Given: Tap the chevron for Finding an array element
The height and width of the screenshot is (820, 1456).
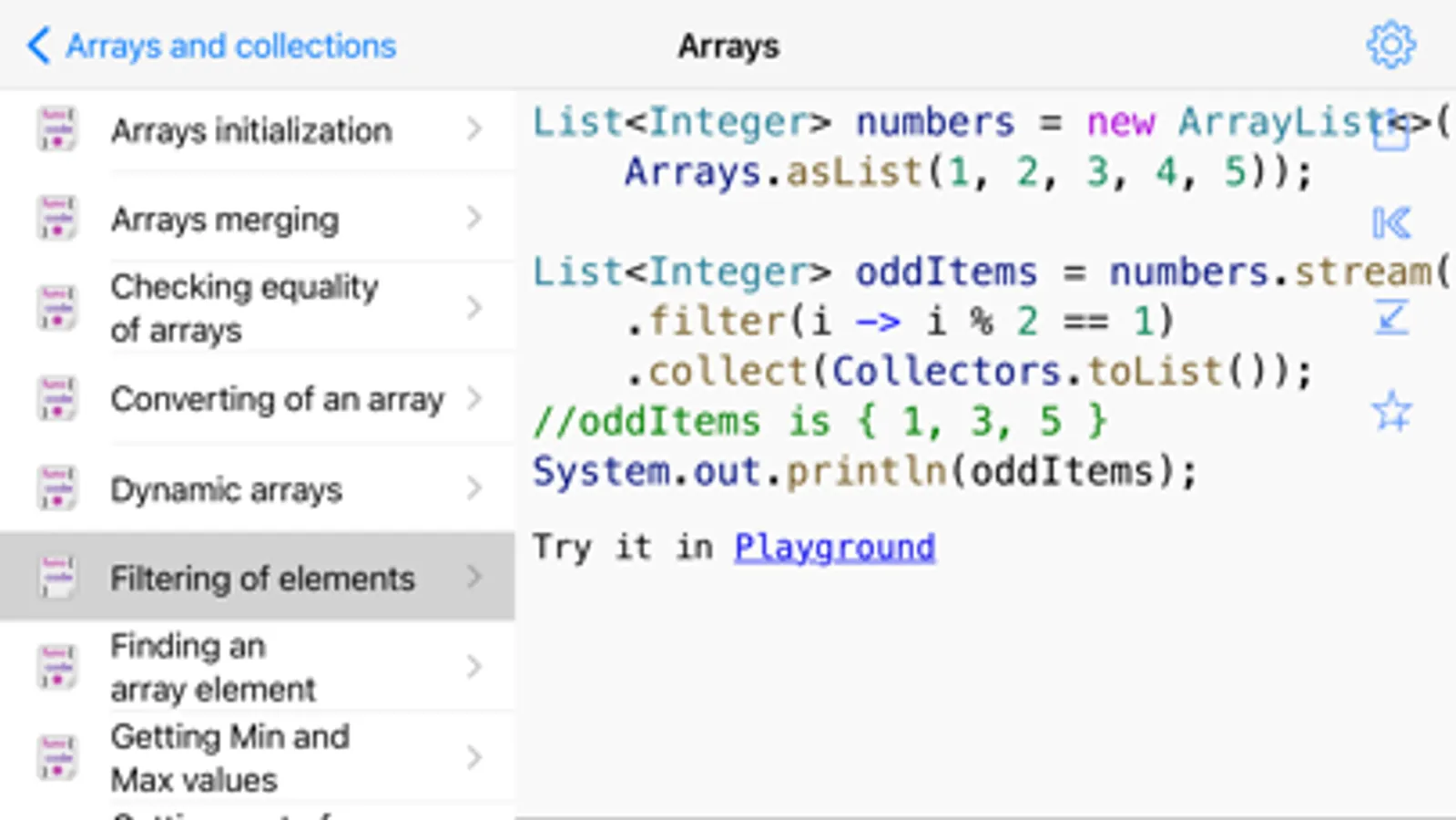Looking at the screenshot, I should (x=474, y=667).
